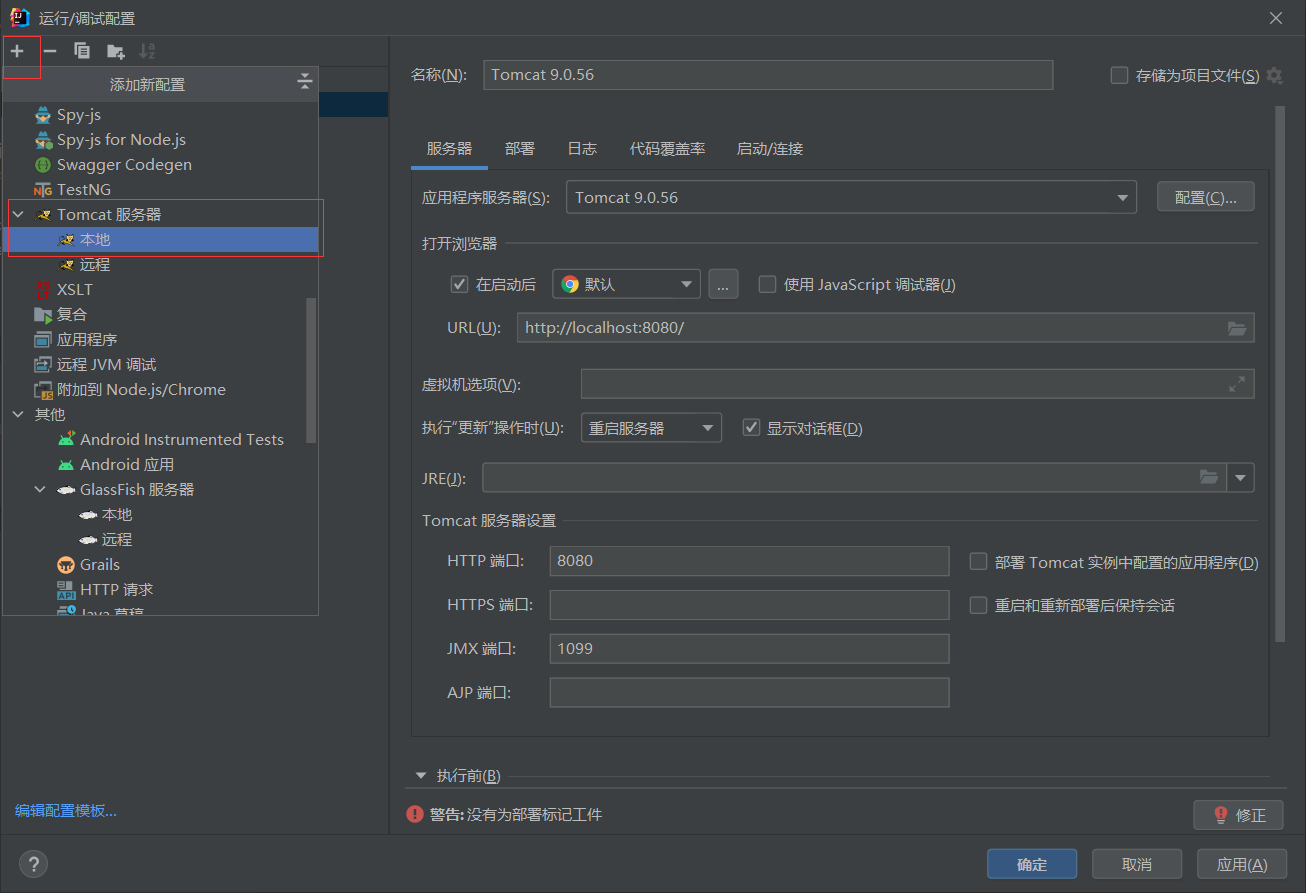This screenshot has height=893, width=1306.
Task: Click configuration type list scrollbar
Action: click(311, 370)
